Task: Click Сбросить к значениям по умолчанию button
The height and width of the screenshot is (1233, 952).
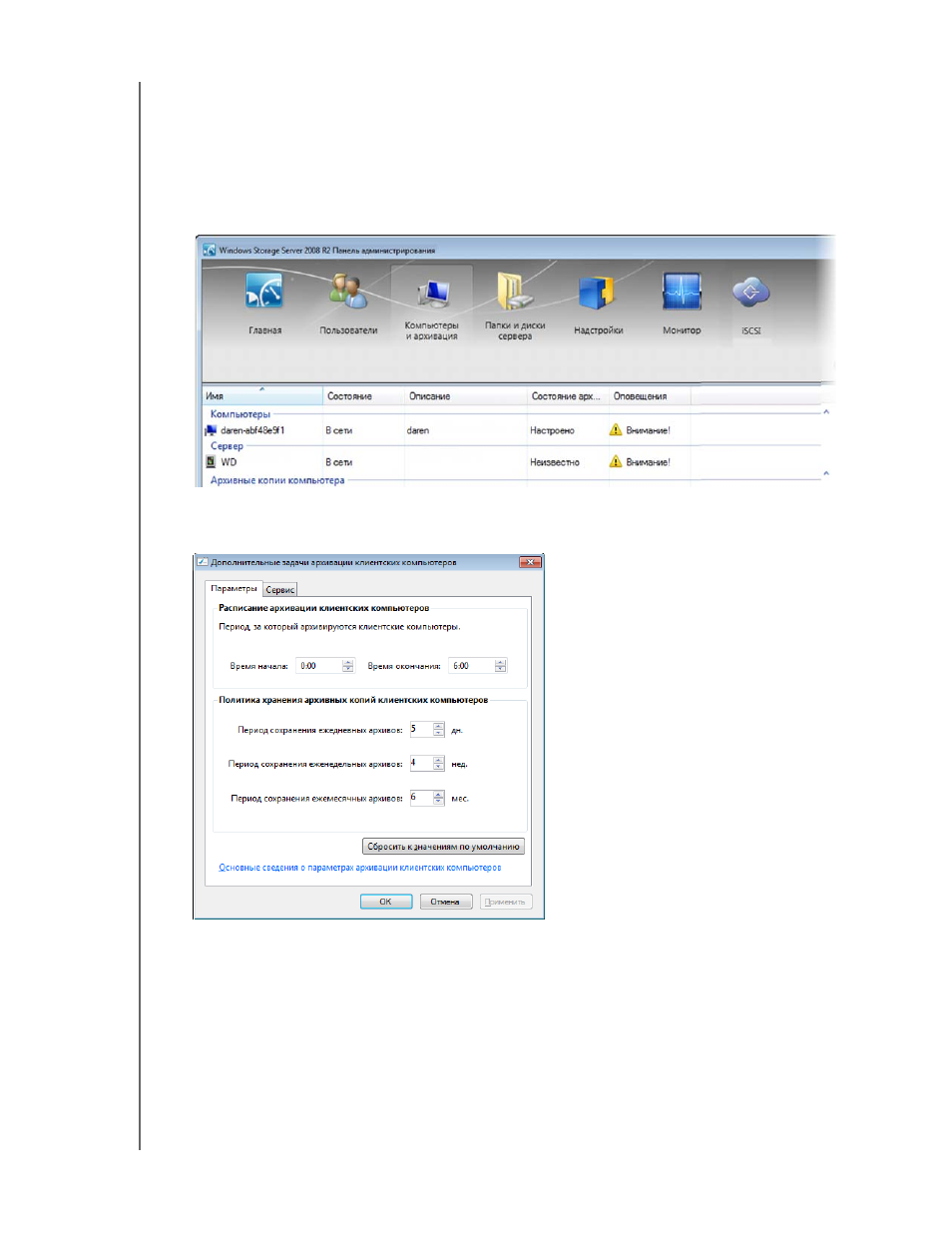Action: pyautogui.click(x=443, y=847)
